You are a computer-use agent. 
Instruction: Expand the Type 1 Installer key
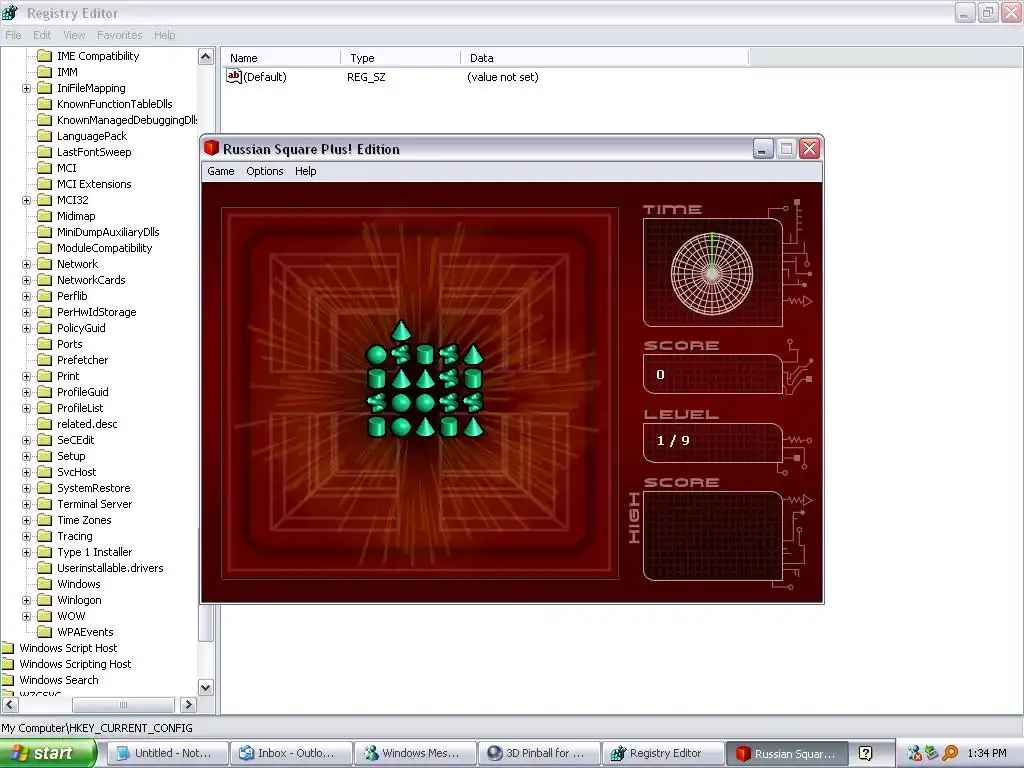point(26,552)
